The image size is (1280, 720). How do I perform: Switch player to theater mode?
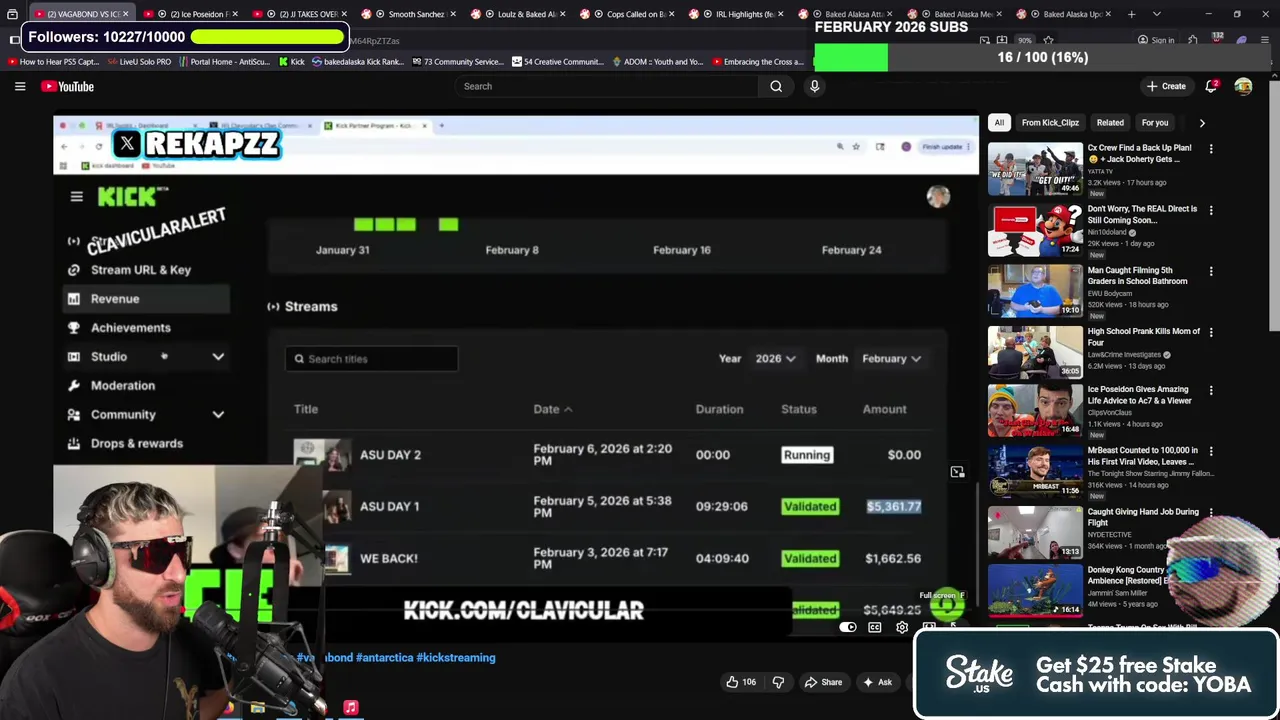(x=929, y=628)
